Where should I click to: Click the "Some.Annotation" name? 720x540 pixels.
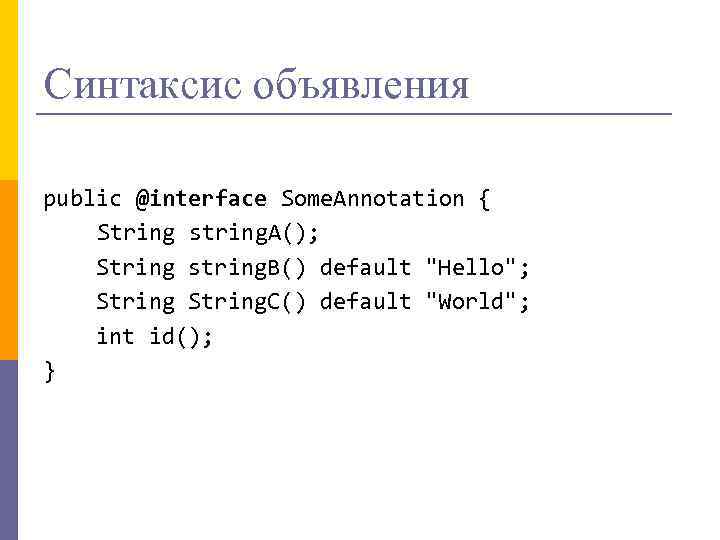[x=372, y=198]
